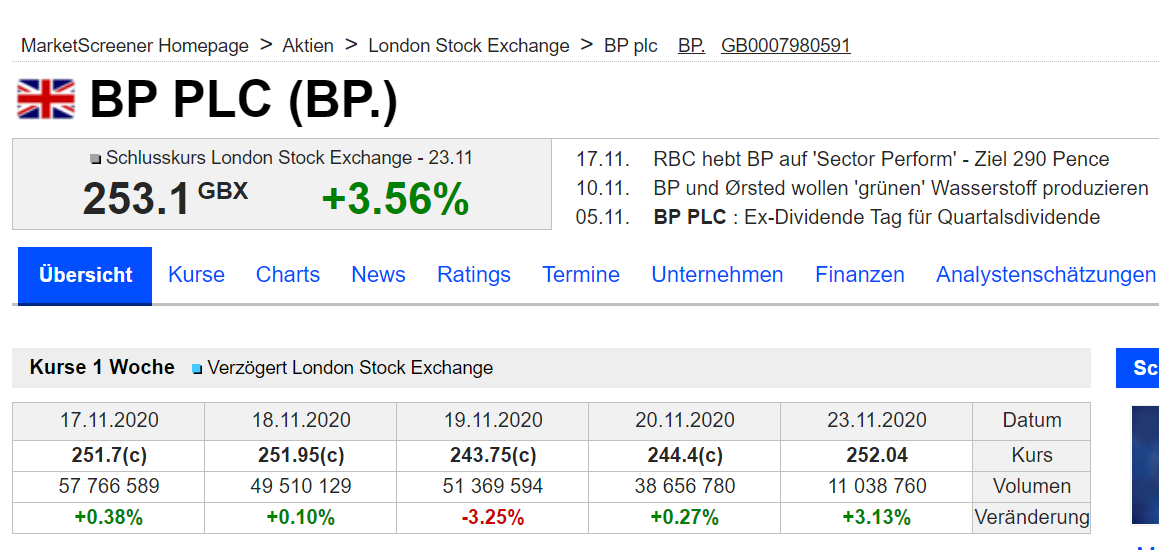Go to the News tab

click(x=378, y=275)
